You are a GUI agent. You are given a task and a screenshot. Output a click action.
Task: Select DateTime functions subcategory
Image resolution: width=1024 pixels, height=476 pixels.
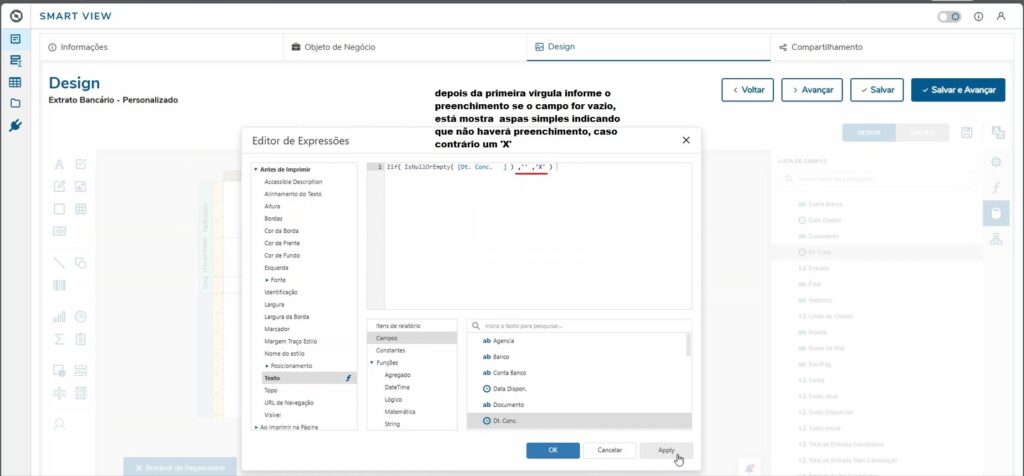(x=396, y=387)
